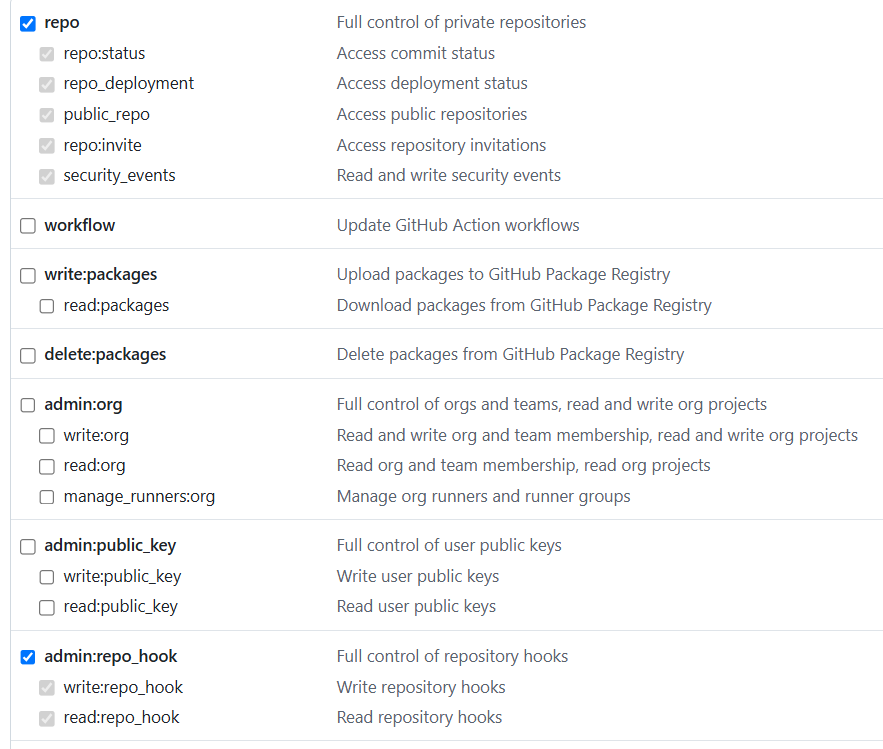The height and width of the screenshot is (749, 883).
Task: Enable read:org scope checkbox
Action: [47, 466]
